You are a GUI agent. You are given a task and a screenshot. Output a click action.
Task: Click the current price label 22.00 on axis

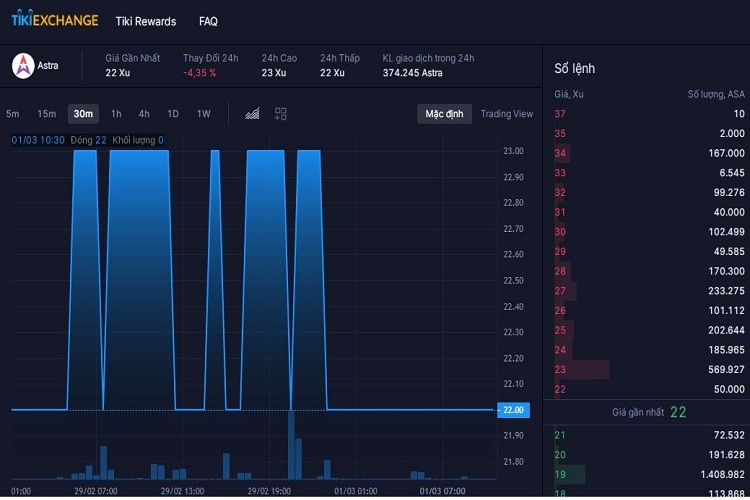pos(513,410)
